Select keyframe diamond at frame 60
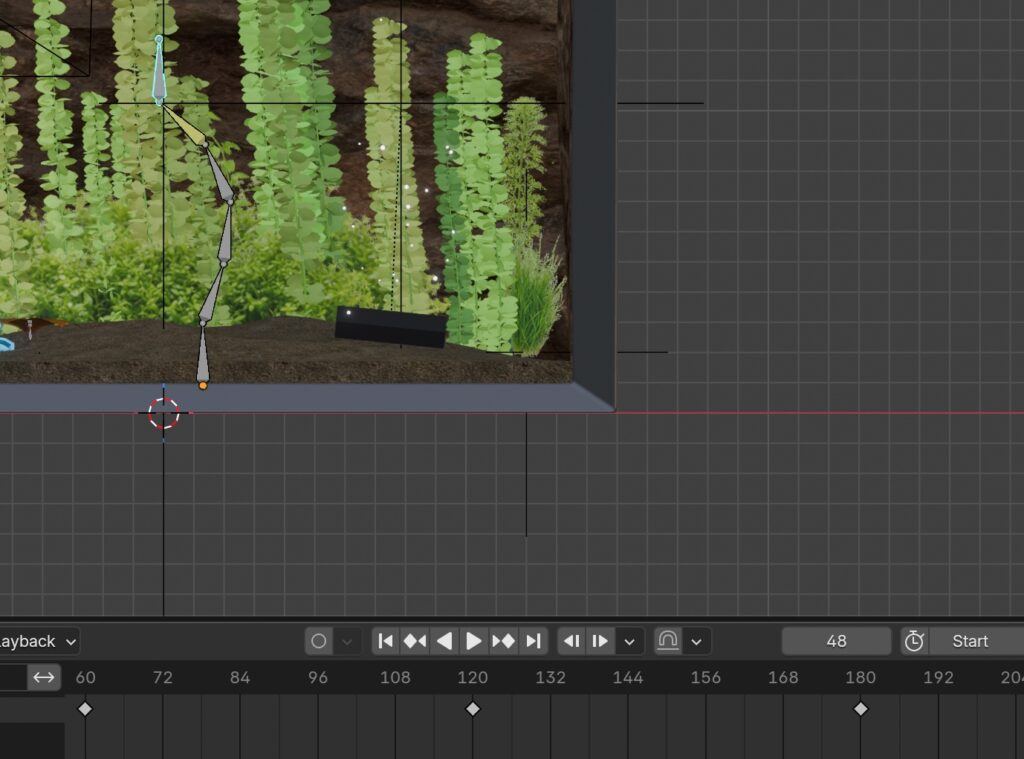 coord(85,709)
